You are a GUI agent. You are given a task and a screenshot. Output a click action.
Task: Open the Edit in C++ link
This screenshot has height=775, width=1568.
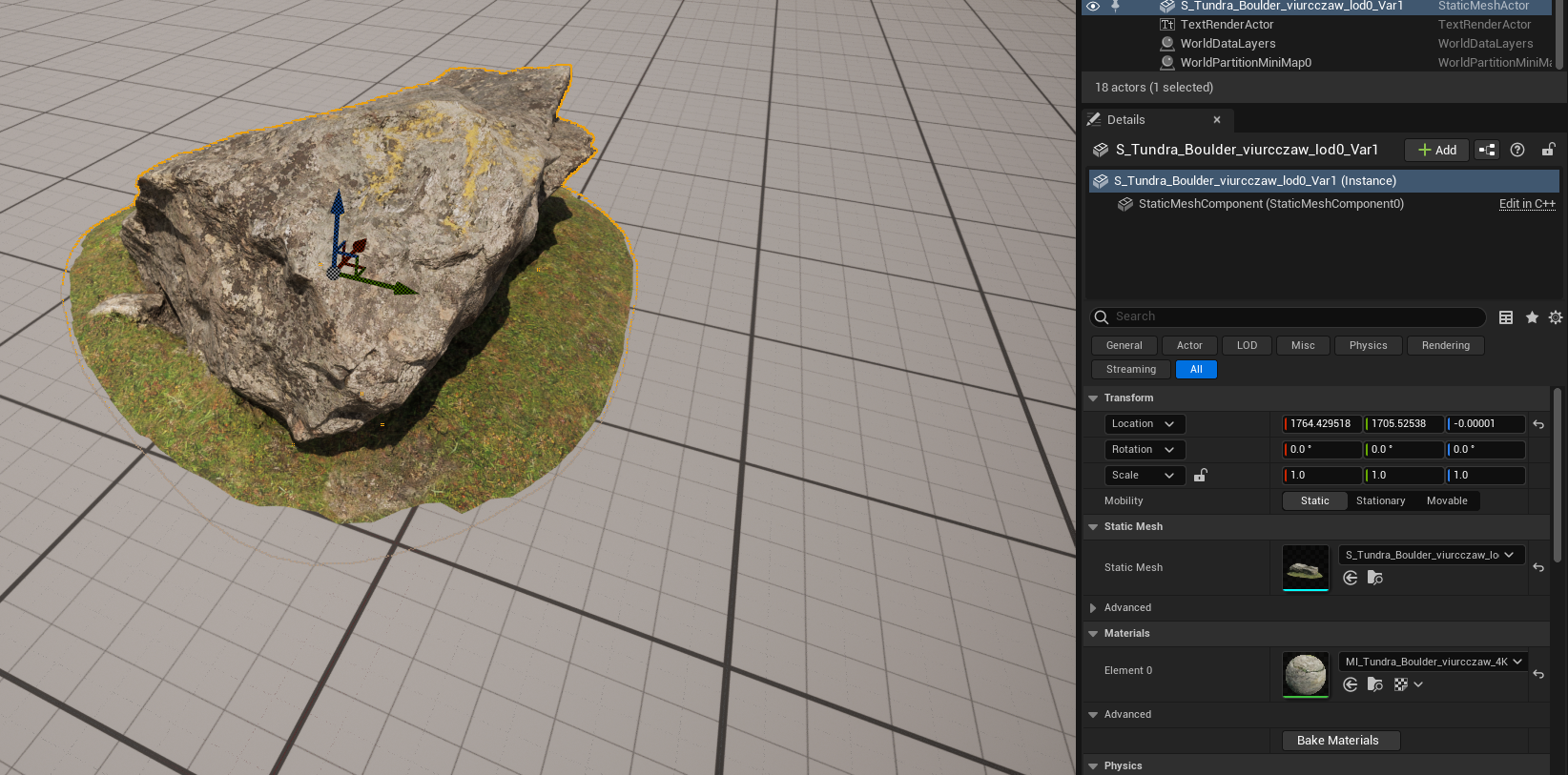tap(1527, 204)
